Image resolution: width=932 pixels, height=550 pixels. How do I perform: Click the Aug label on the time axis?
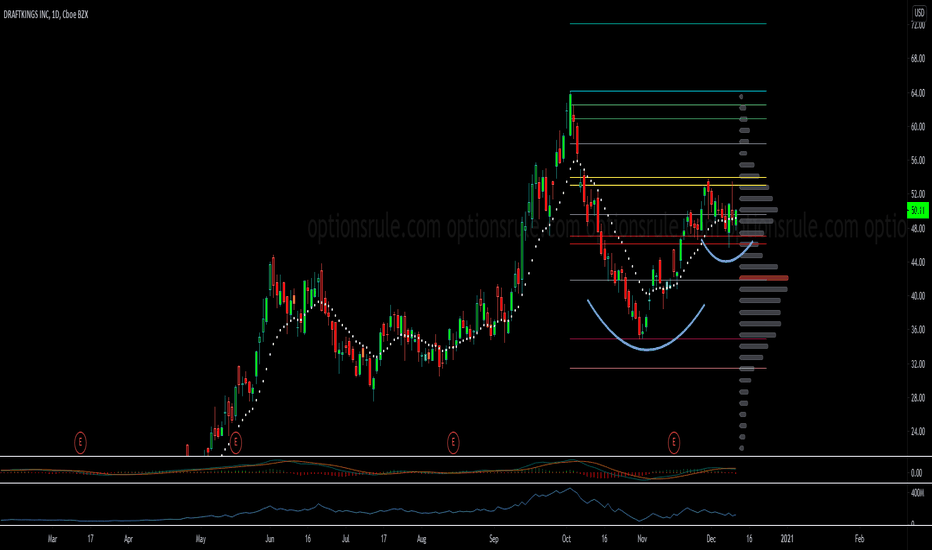tap(421, 539)
